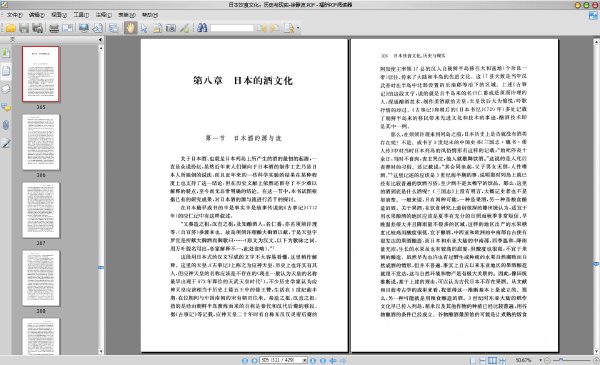Screen dimensions: 600x365
Task: Select the arrow Select tool
Action: point(144,28)
